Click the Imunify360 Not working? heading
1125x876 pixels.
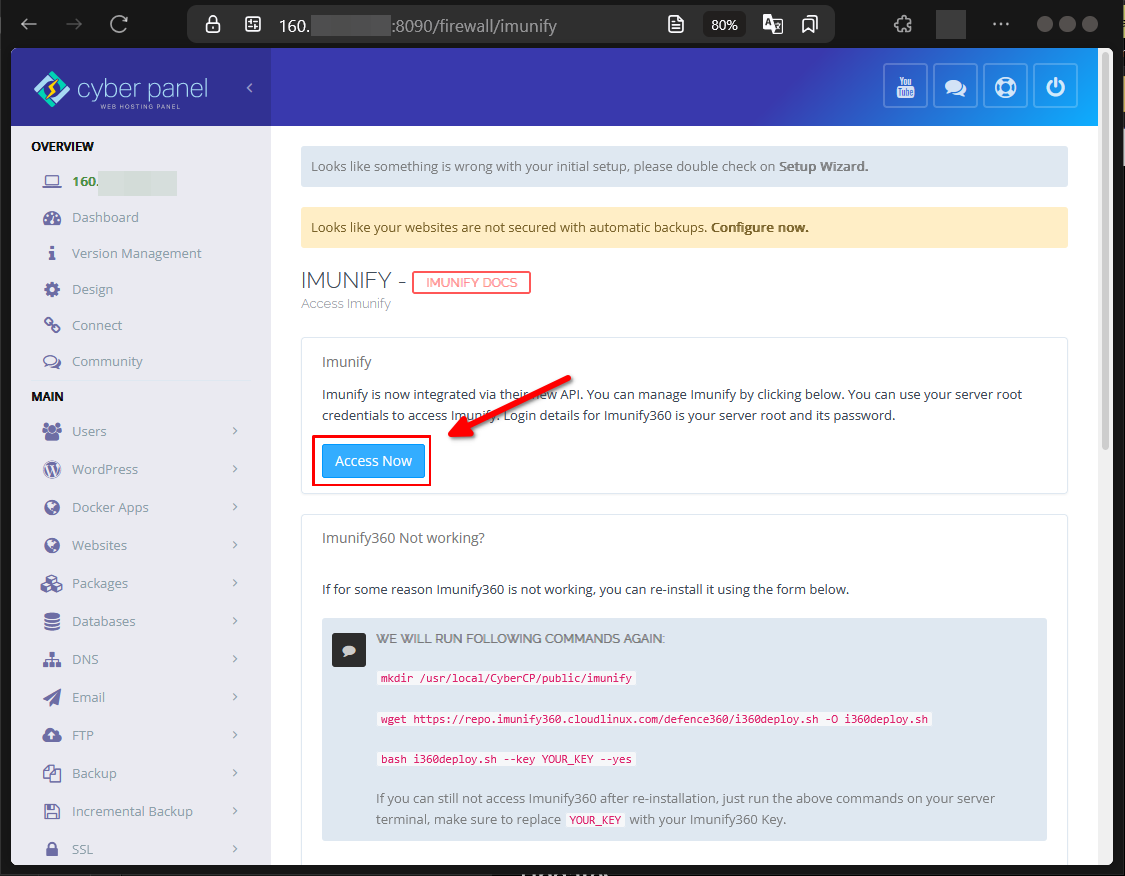403,538
